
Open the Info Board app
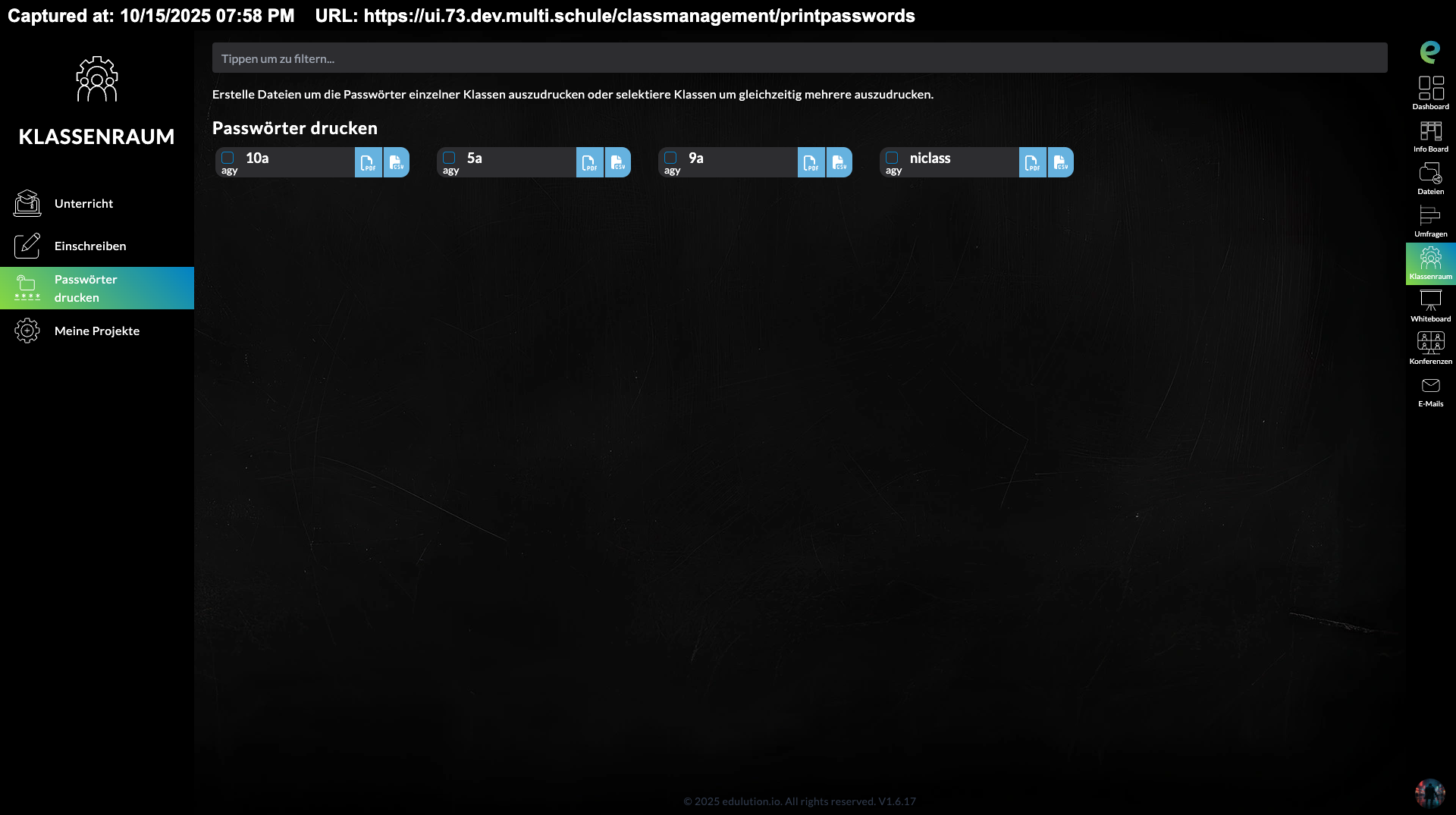1430,136
